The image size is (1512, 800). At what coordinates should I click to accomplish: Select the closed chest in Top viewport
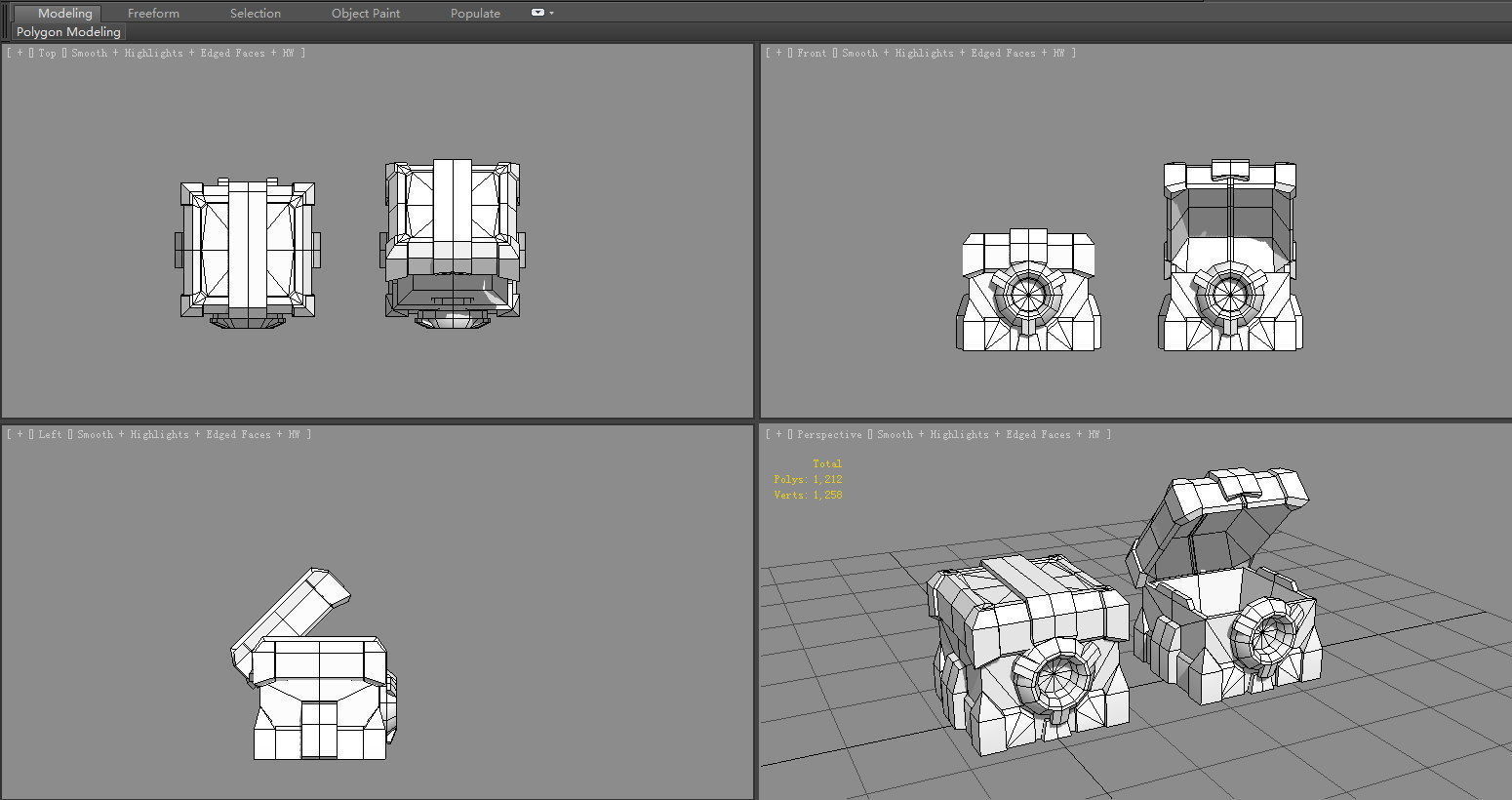248,253
